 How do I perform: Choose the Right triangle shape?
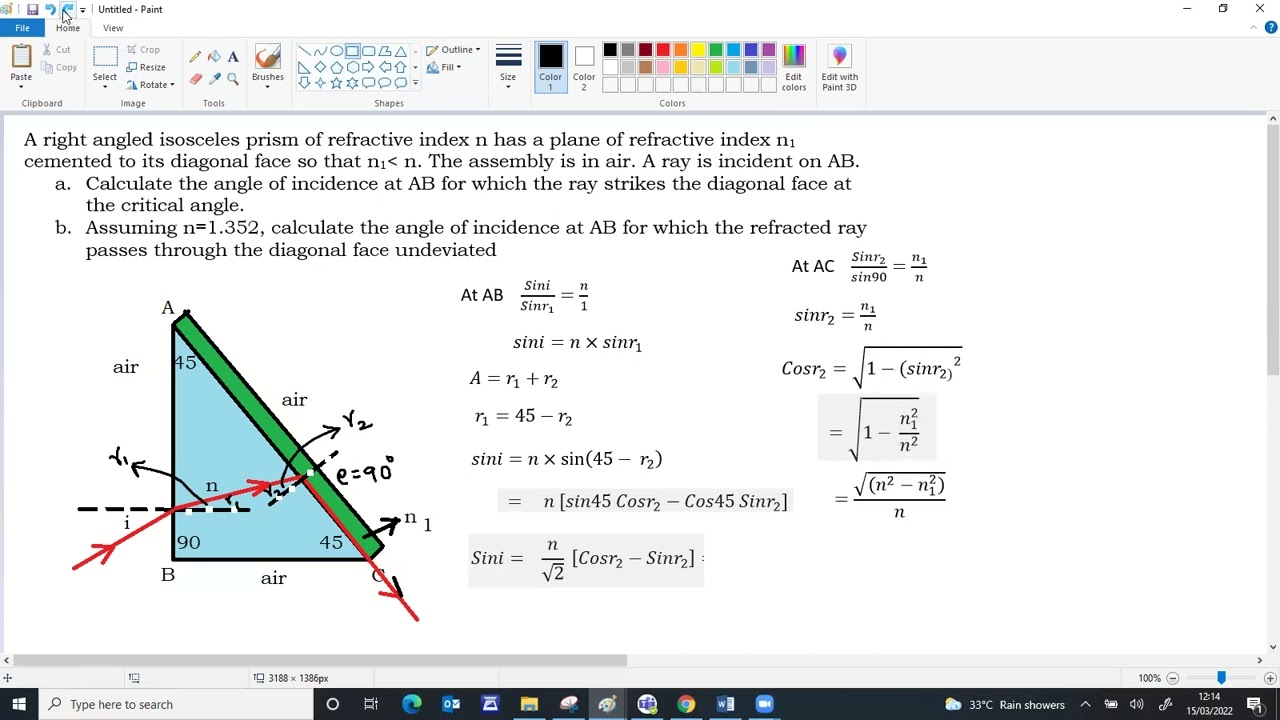click(x=304, y=67)
